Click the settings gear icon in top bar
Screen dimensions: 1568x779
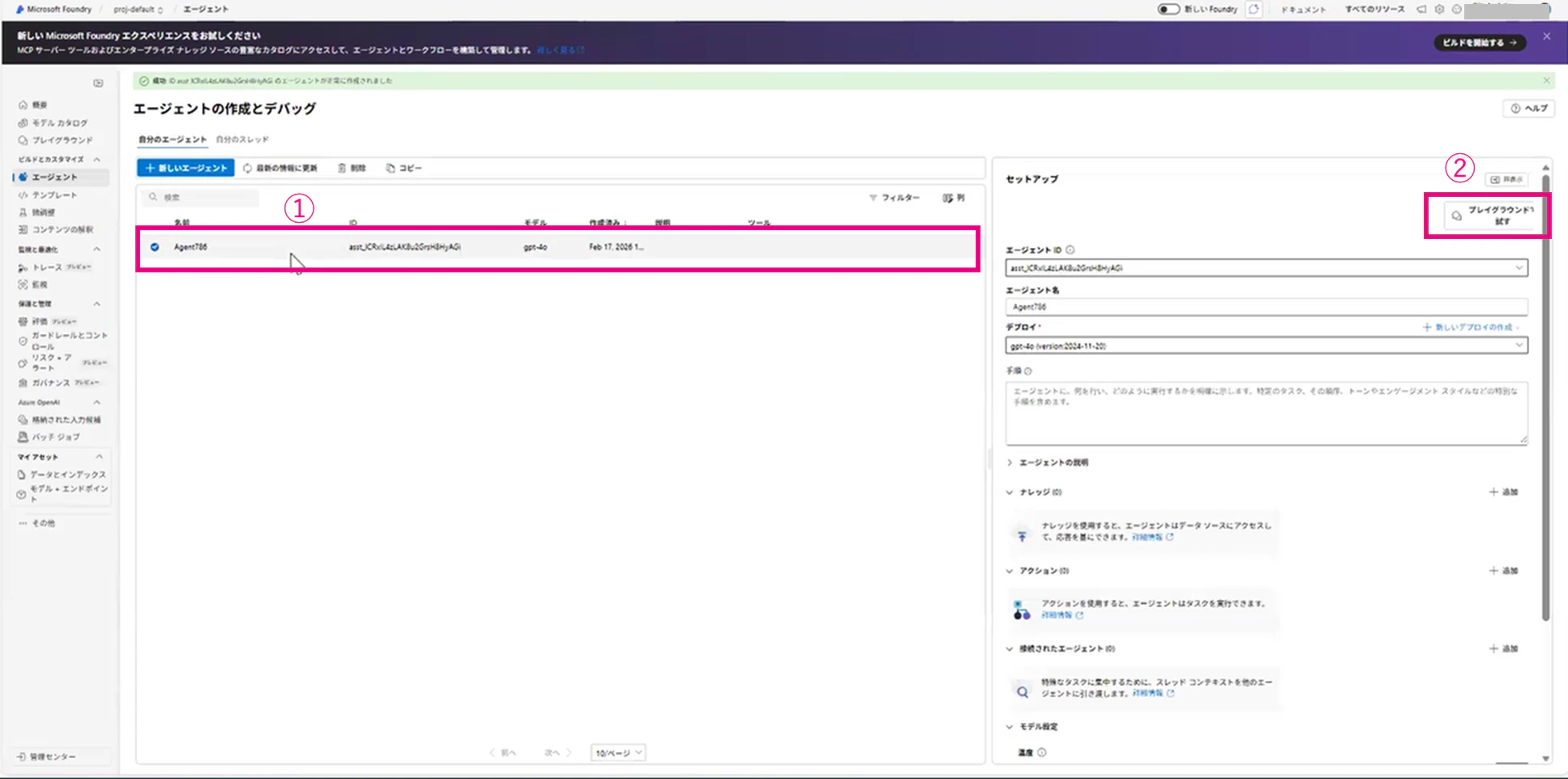pyautogui.click(x=1439, y=10)
